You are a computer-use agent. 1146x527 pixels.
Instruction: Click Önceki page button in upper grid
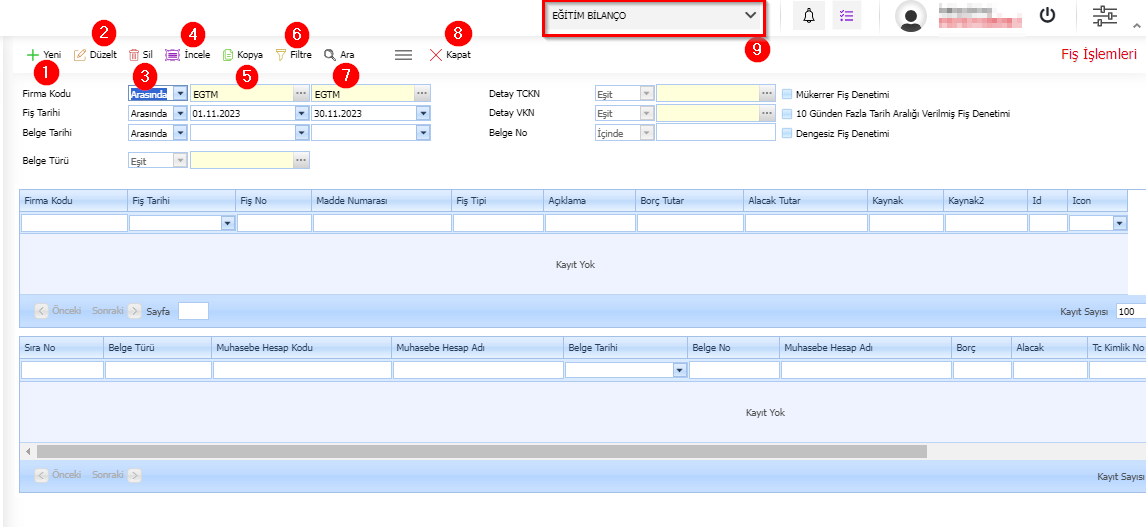(58, 311)
